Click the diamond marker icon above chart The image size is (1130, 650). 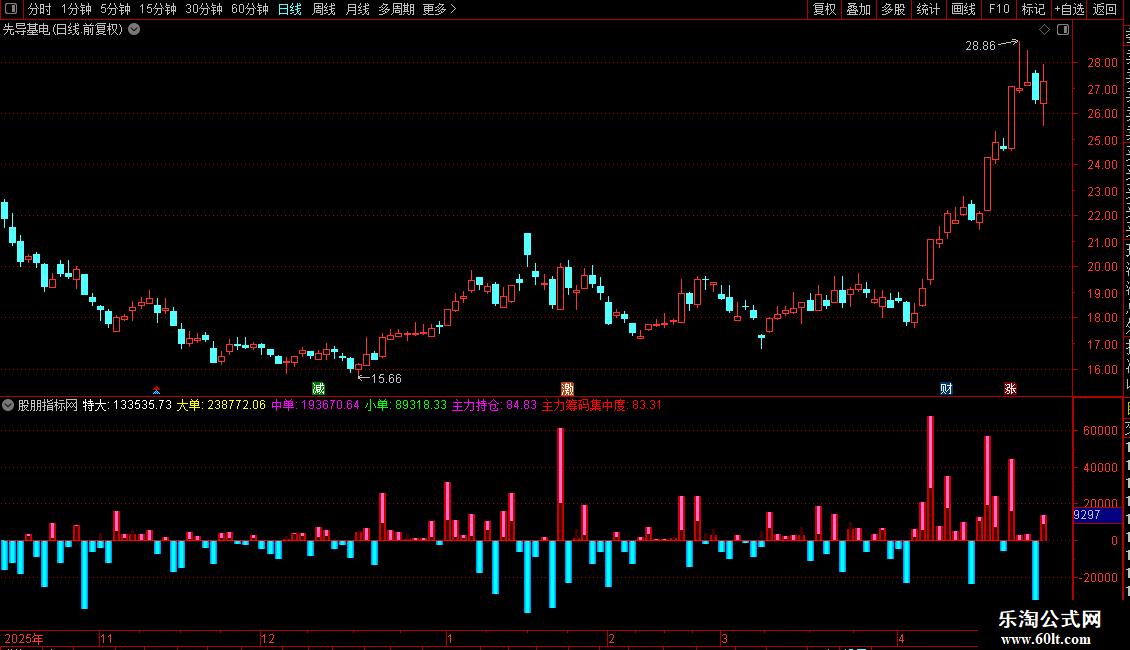pos(1044,30)
